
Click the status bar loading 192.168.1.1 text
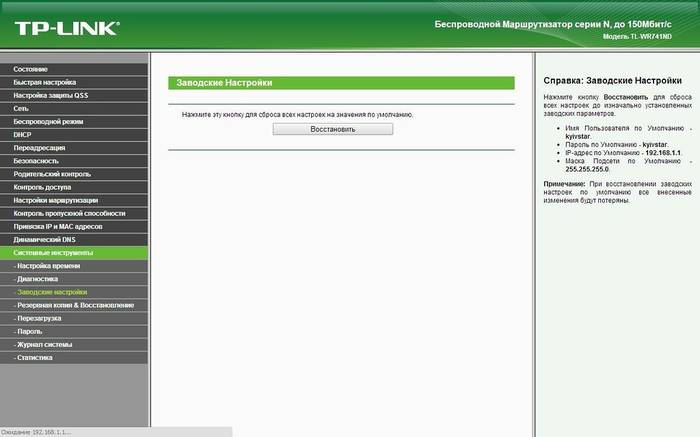pos(36,432)
